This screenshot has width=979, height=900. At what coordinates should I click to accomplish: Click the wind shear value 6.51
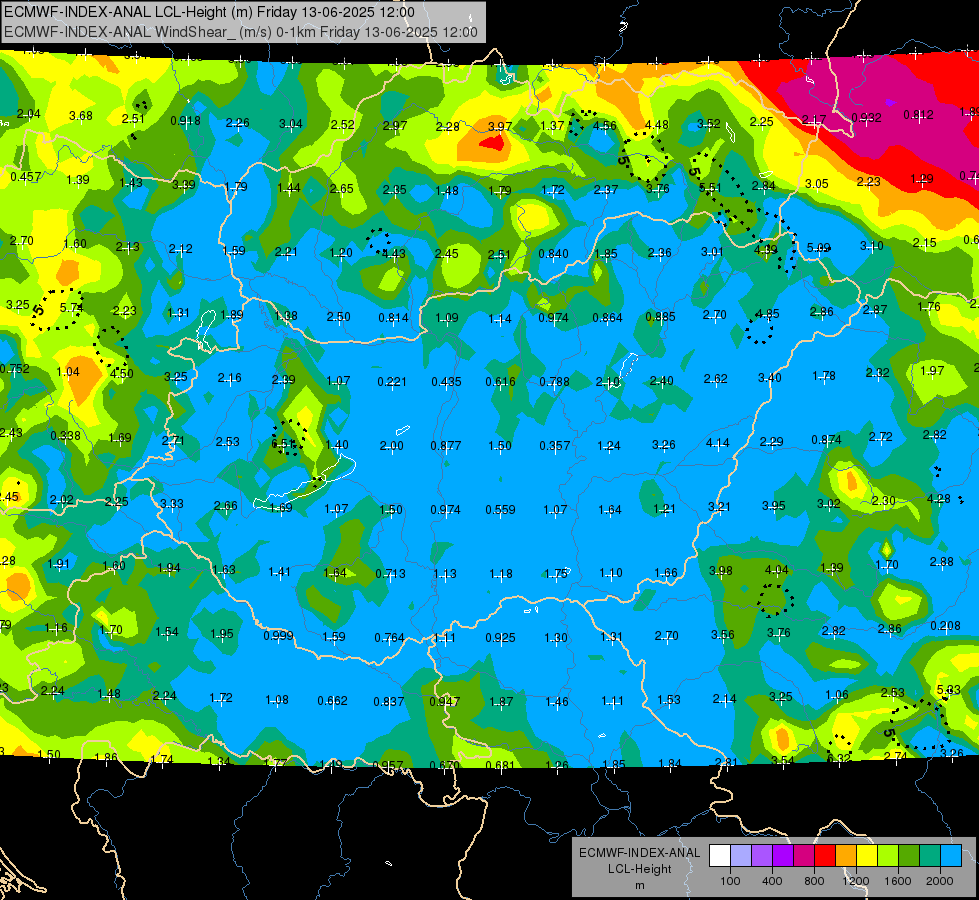point(283,443)
